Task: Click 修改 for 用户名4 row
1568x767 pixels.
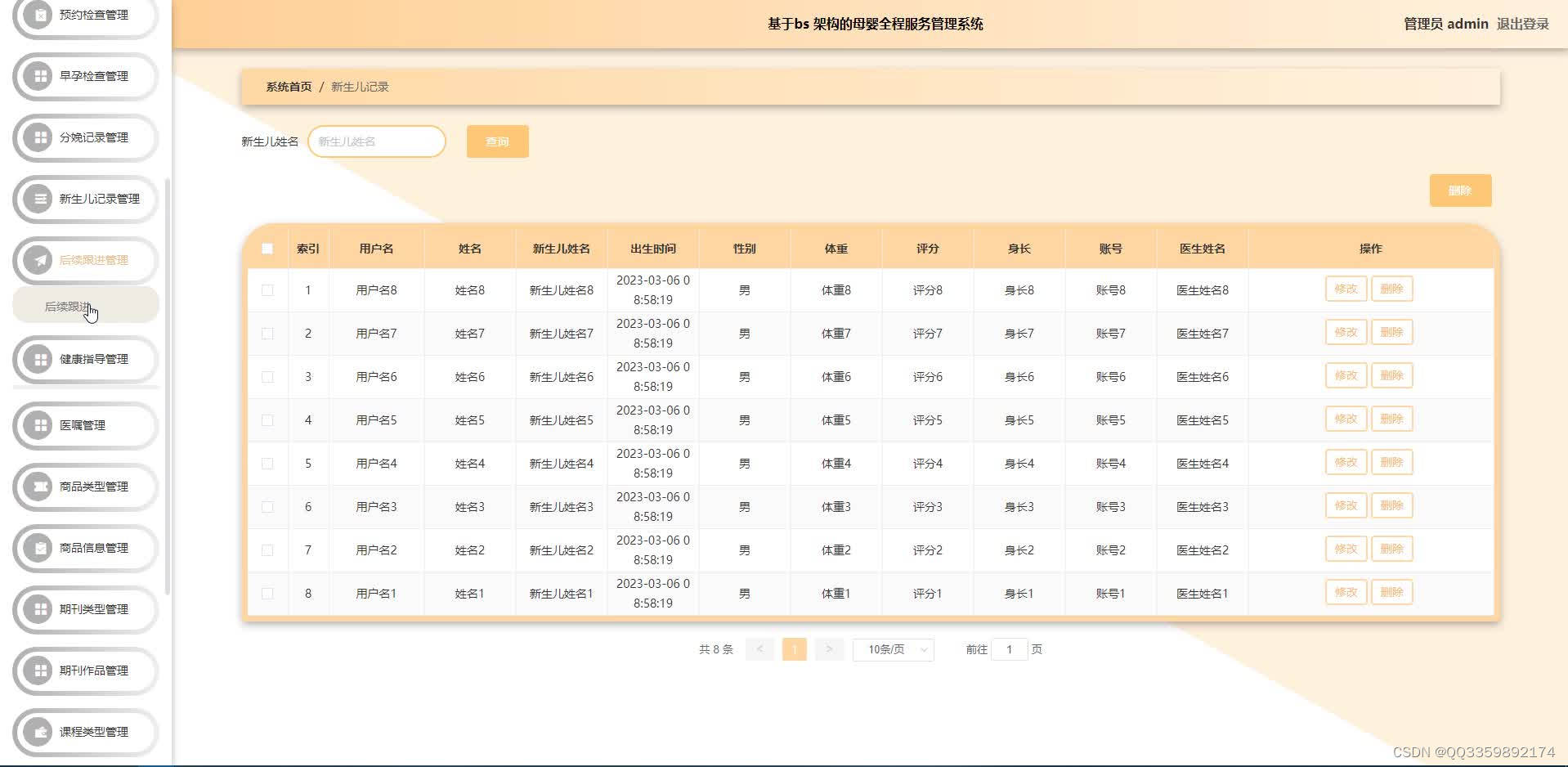Action: coord(1346,462)
